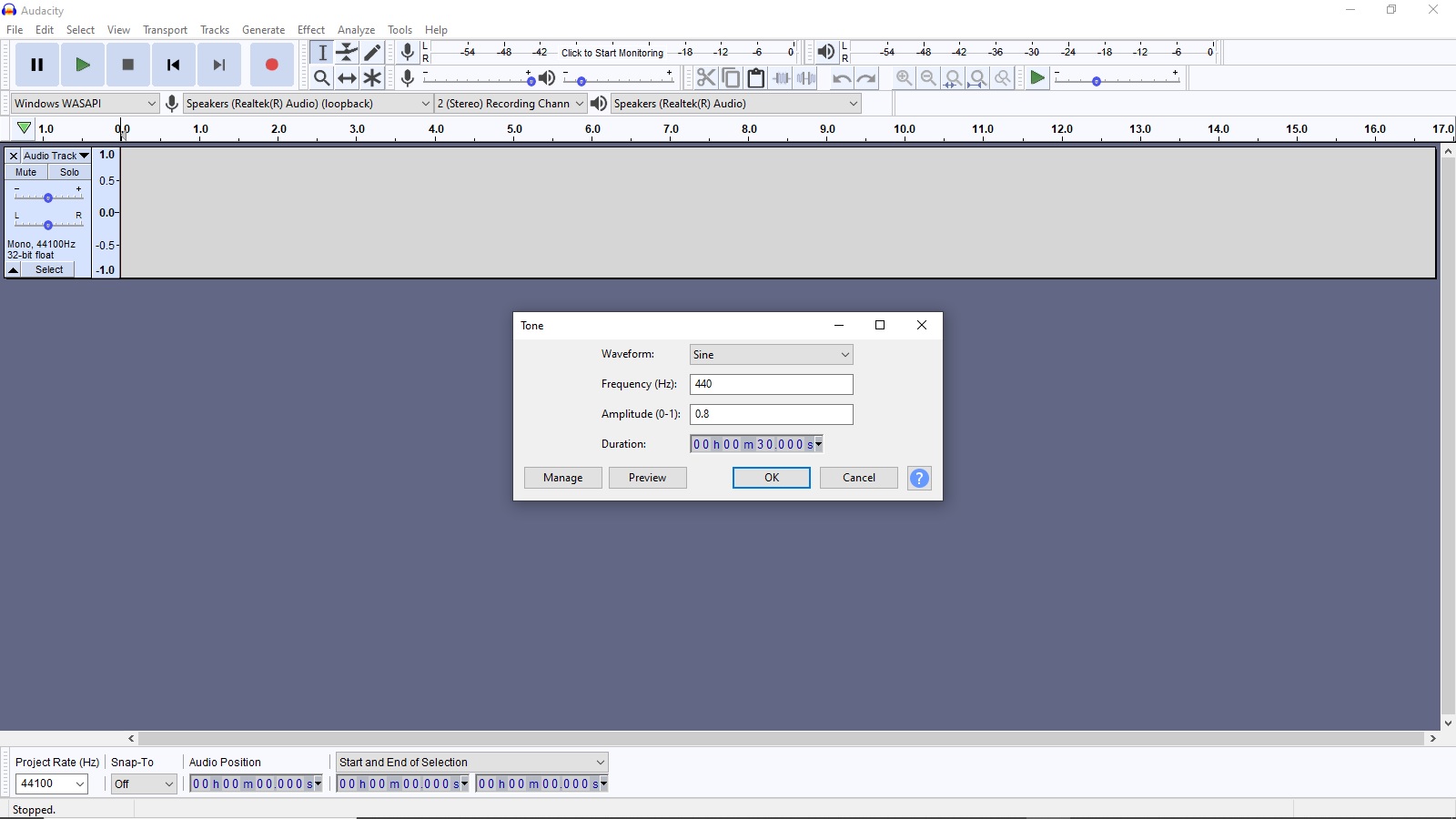
Task: Select the Time Shift tool
Action: point(347,78)
